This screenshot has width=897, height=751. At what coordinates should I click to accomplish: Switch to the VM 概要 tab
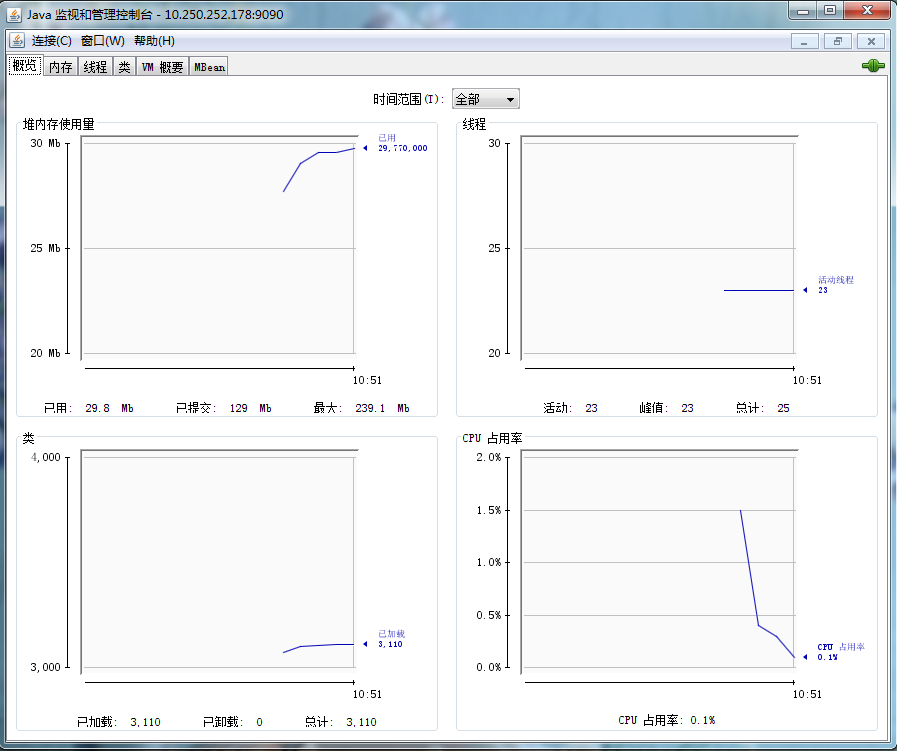(162, 66)
